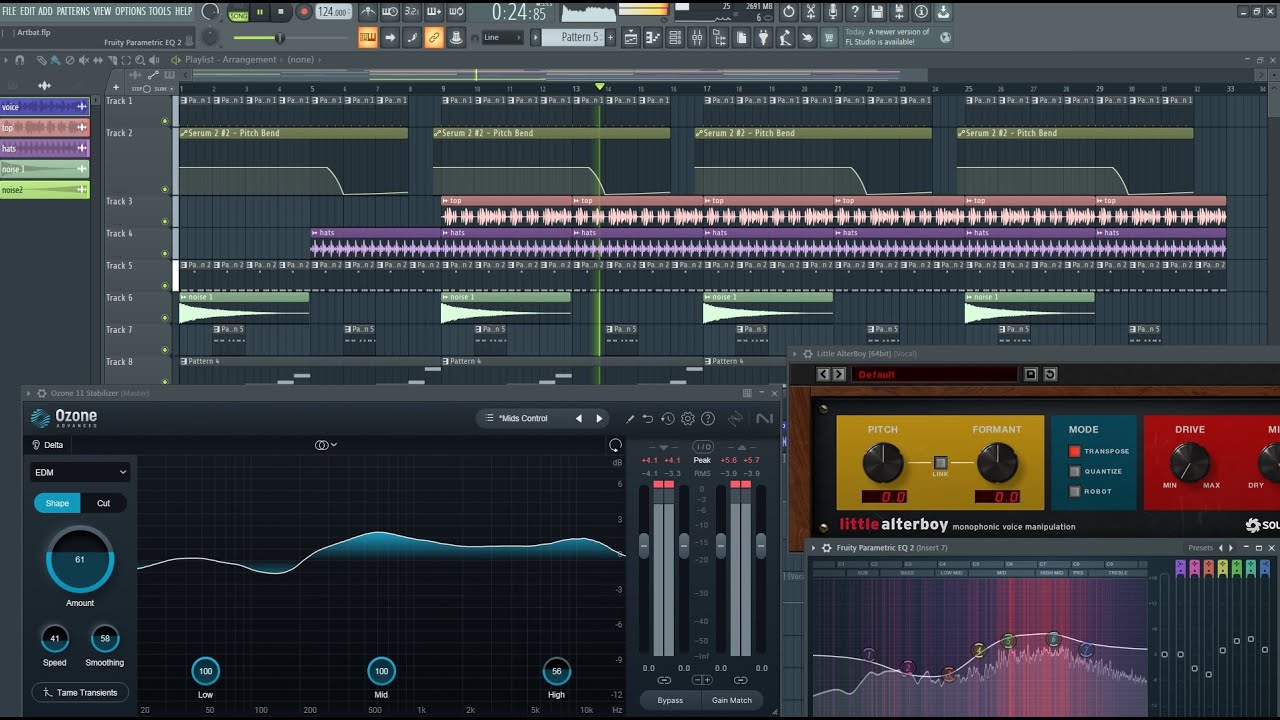Open the OPTIONS menu
Viewport: 1280px width, 720px height.
pos(130,11)
